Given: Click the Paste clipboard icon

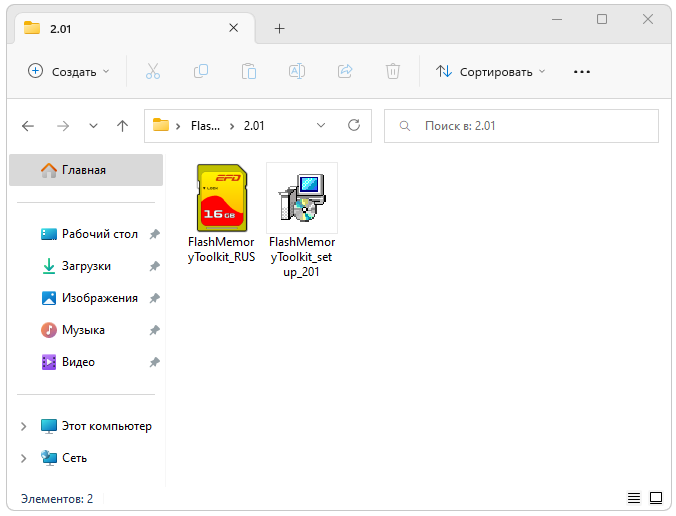Looking at the screenshot, I should coord(249,71).
